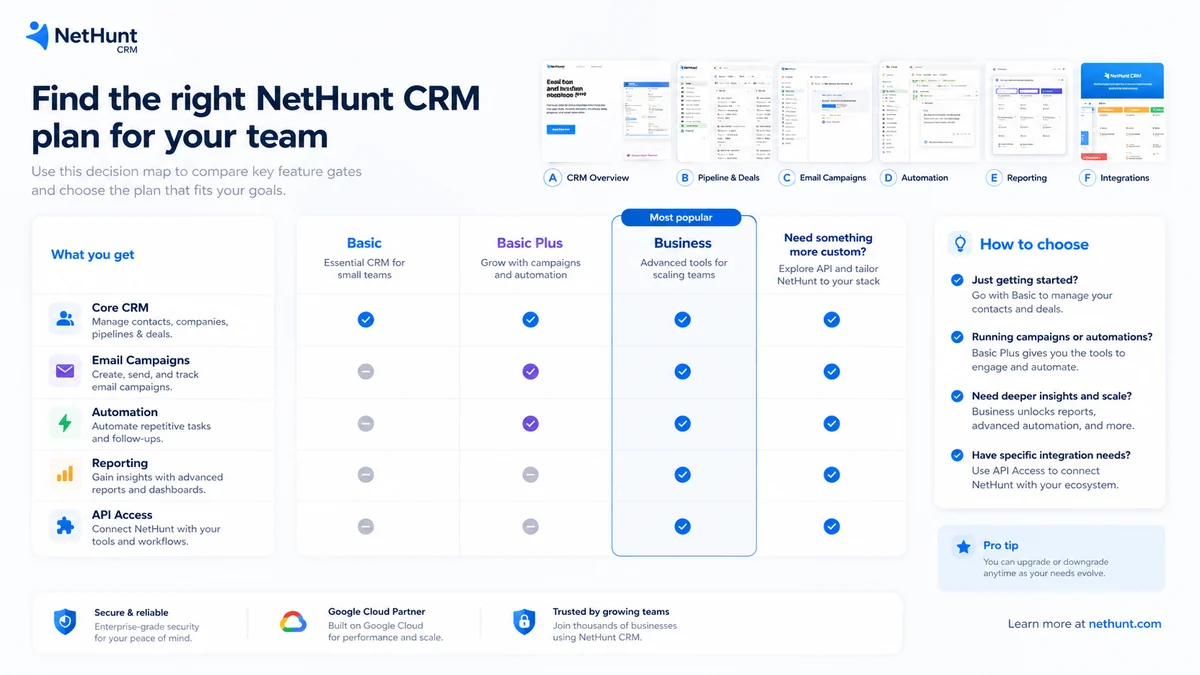
Task: Click the circled F badge for Integrations
Action: [1087, 178]
